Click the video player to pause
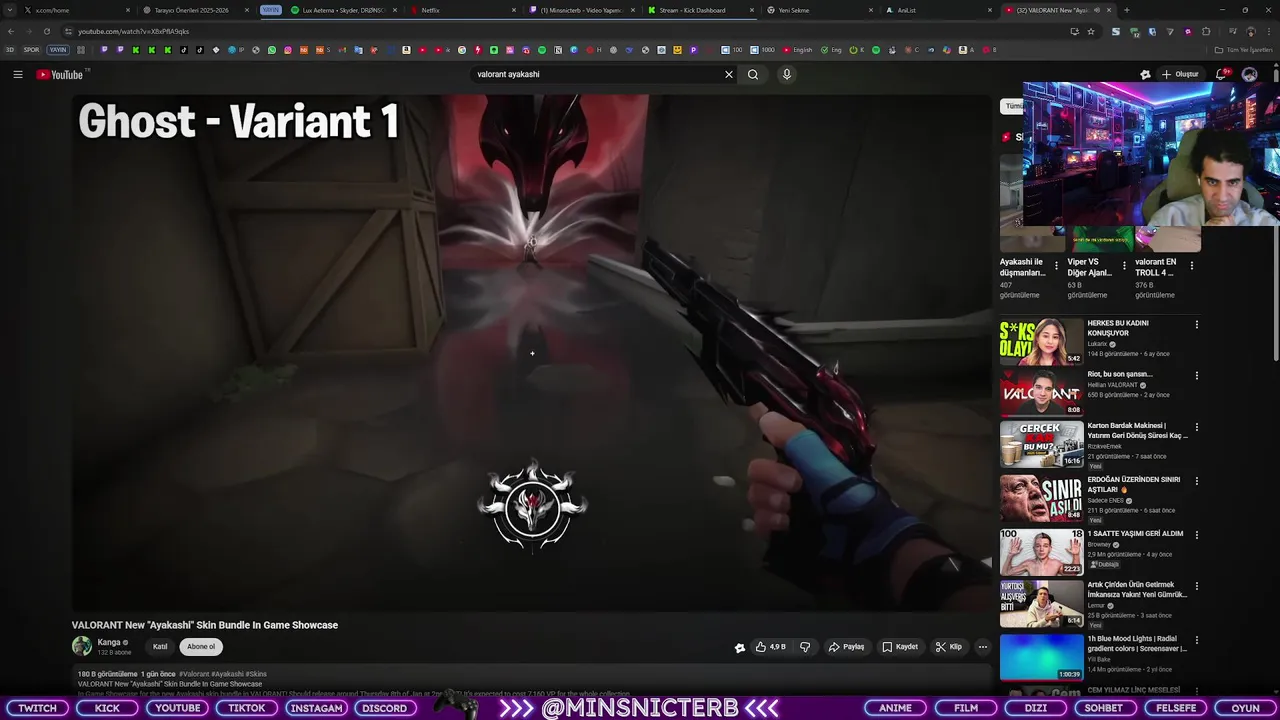 click(532, 352)
